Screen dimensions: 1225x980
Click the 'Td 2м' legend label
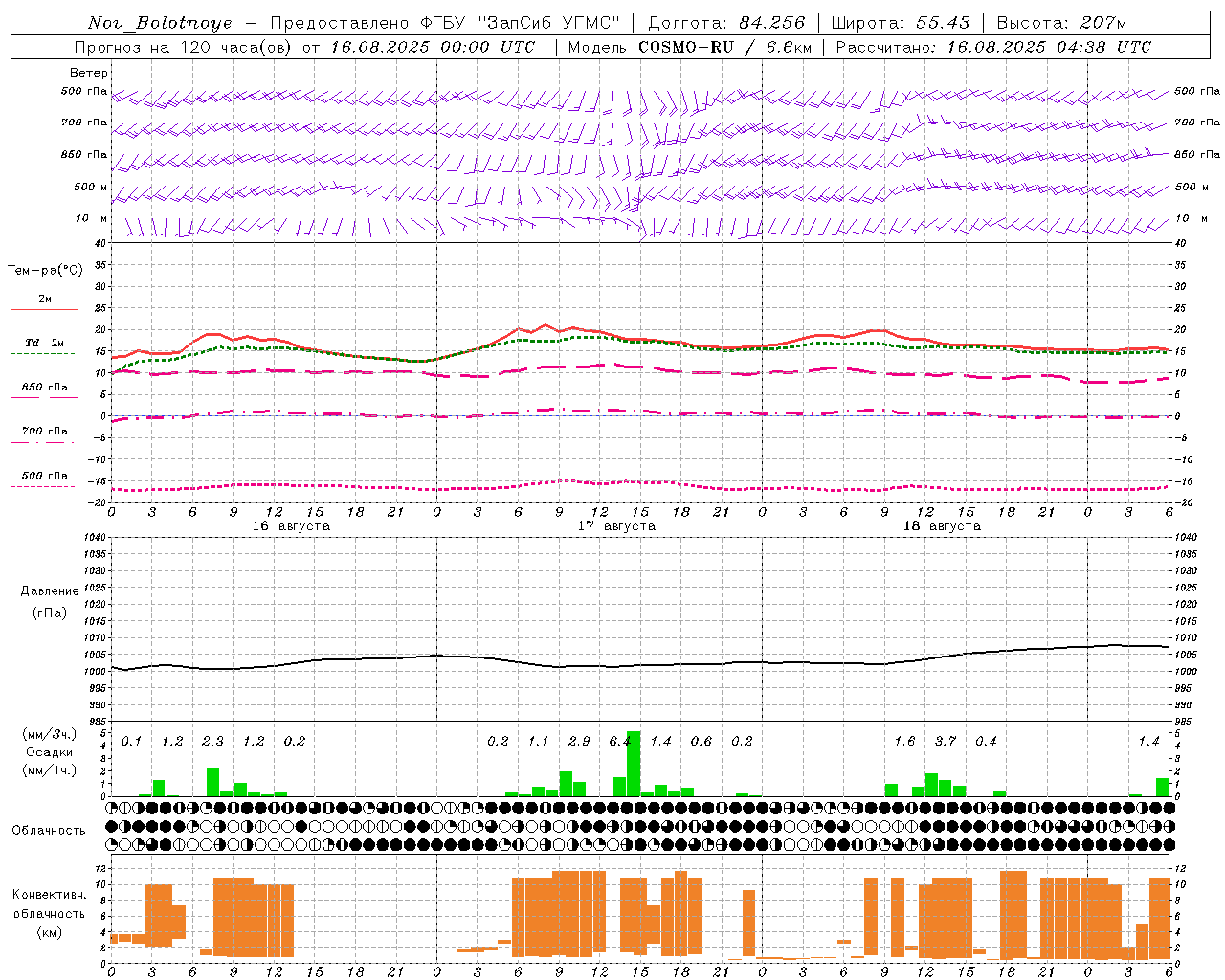click(x=44, y=343)
